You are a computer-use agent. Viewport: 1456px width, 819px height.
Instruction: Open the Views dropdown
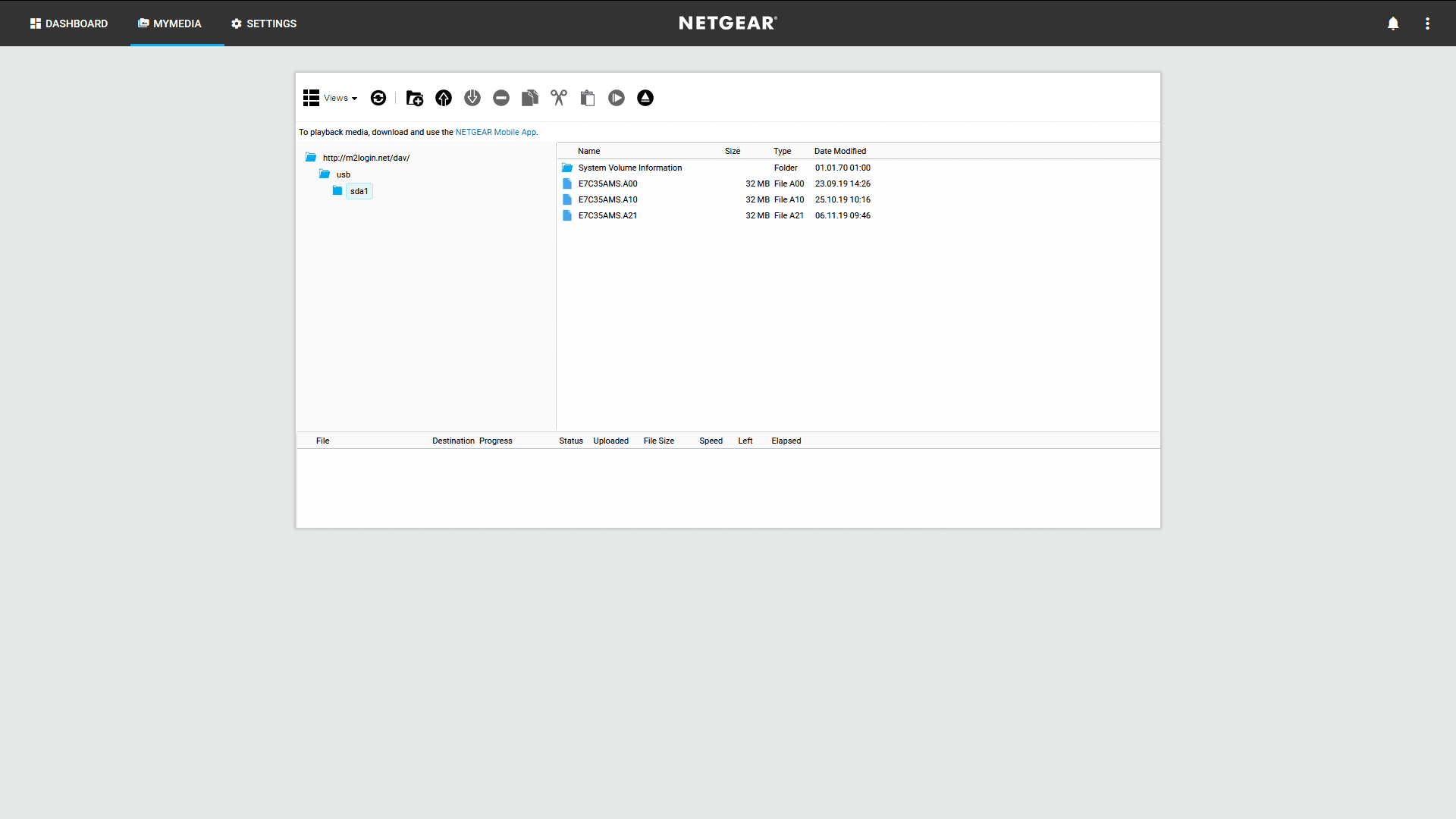click(331, 98)
